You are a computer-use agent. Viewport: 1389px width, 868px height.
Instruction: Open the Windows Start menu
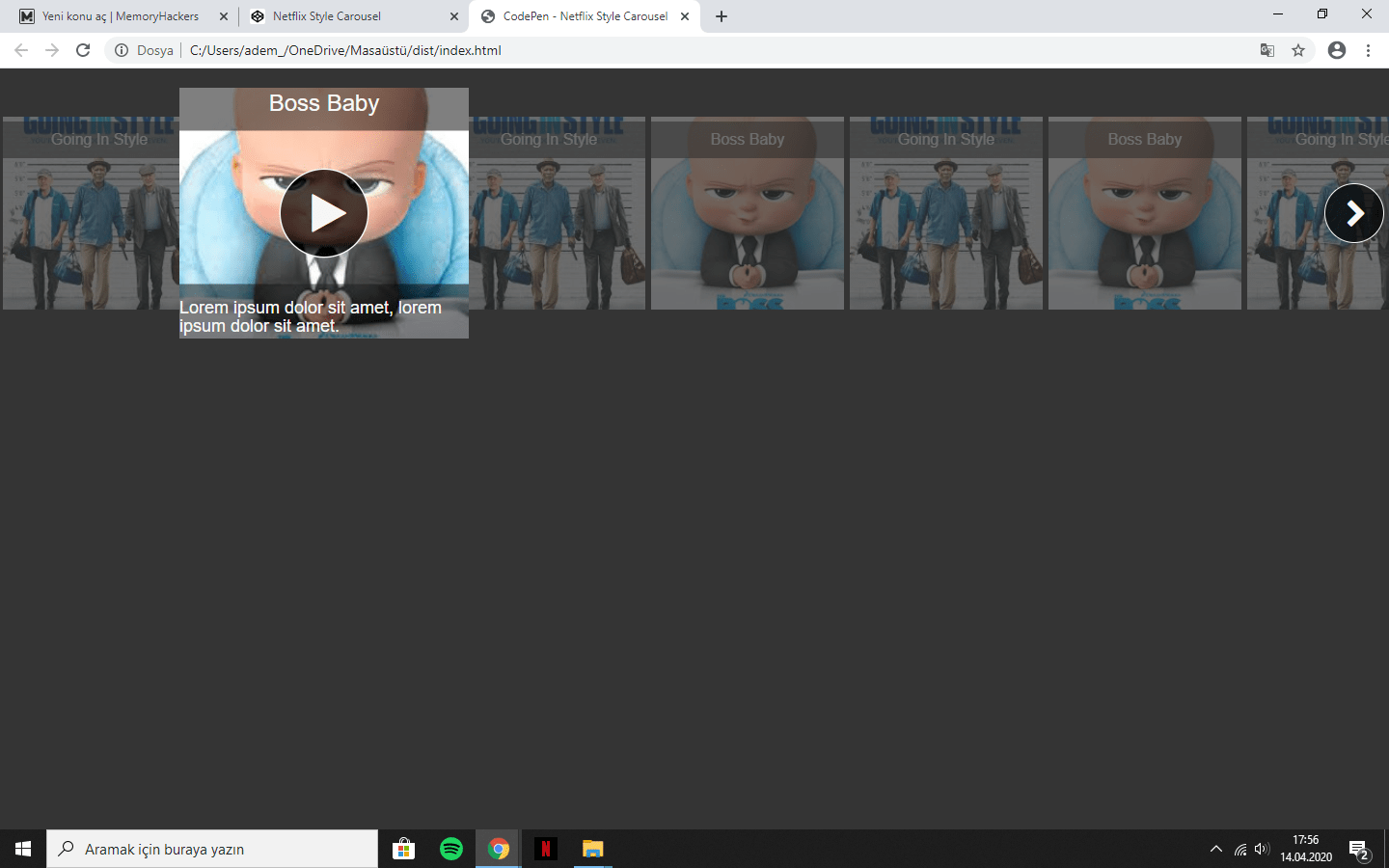(23, 849)
